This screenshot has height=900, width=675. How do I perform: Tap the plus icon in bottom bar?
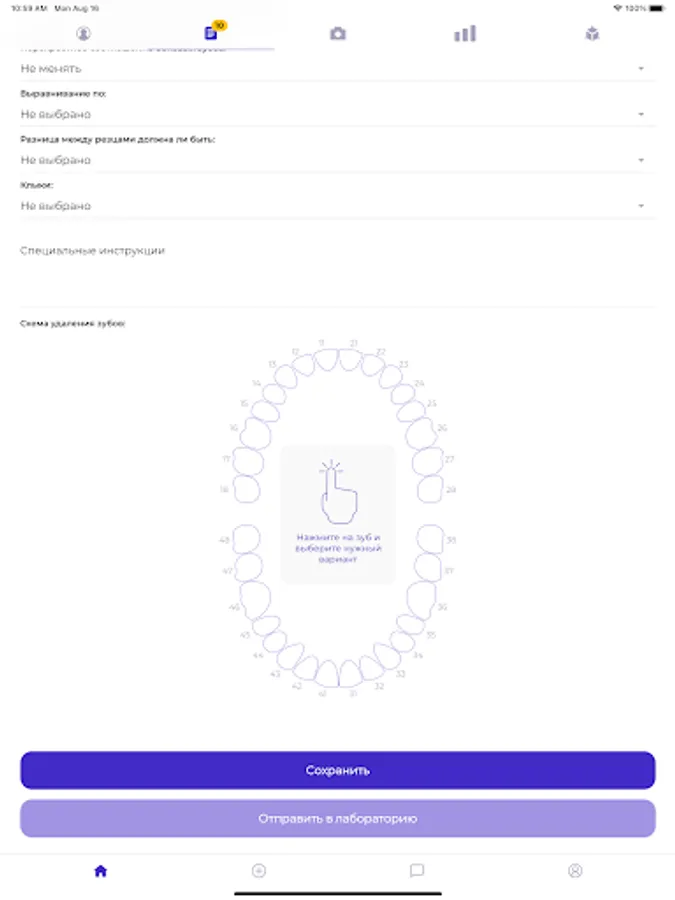(259, 871)
